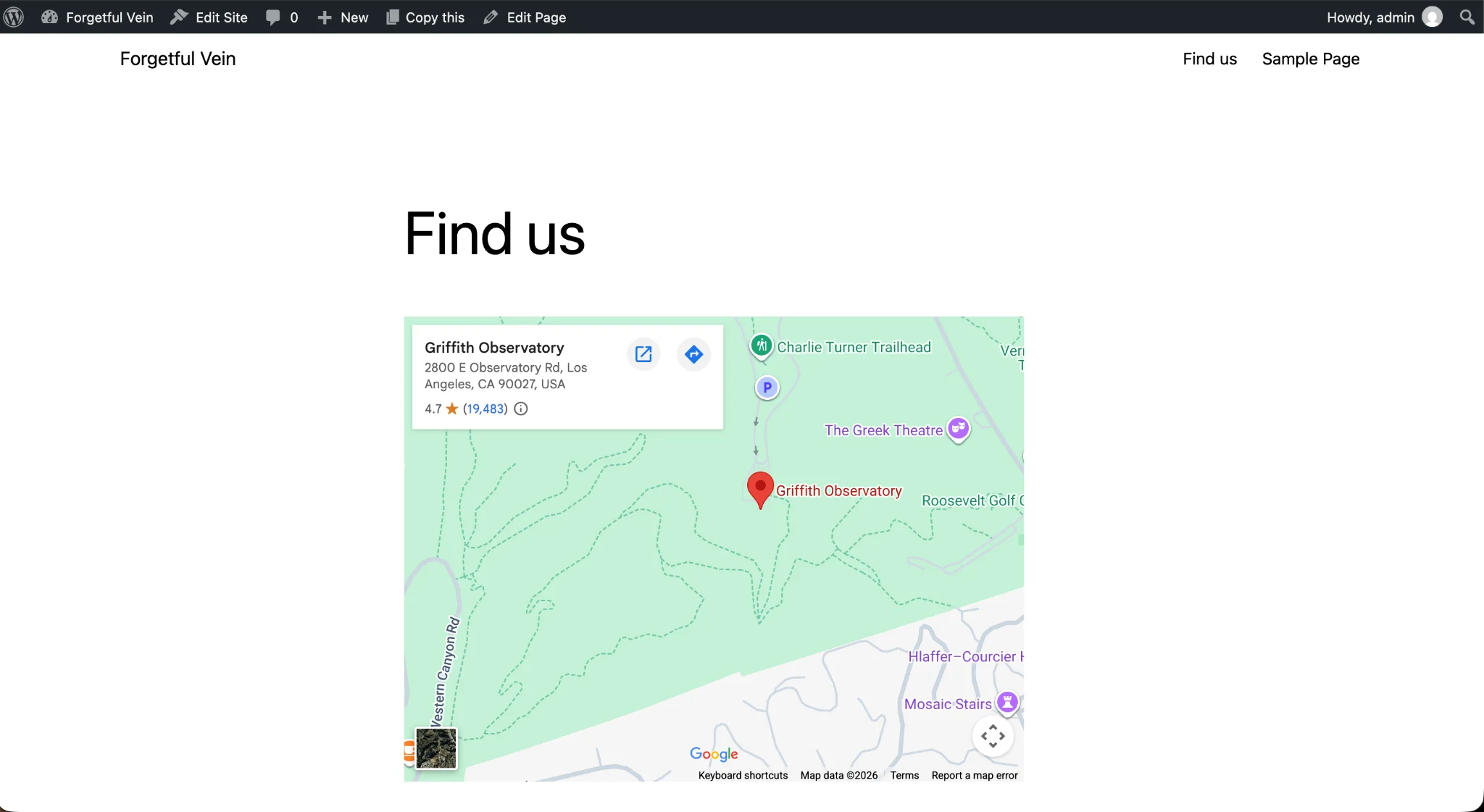Open the larger map view icon
Image resolution: width=1484 pixels, height=812 pixels.
[643, 354]
